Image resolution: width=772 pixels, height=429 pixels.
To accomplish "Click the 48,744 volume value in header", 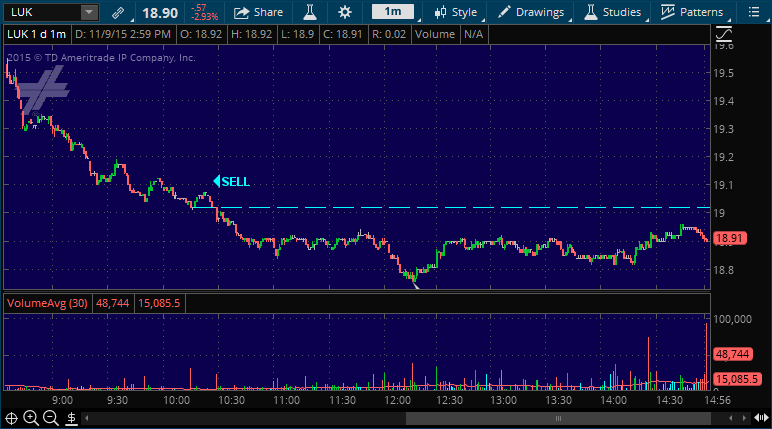I will tap(112, 303).
